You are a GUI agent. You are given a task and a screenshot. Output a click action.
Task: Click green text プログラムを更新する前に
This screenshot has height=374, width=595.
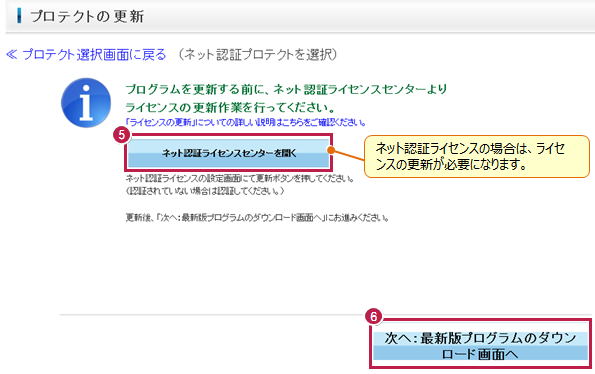tap(196, 90)
